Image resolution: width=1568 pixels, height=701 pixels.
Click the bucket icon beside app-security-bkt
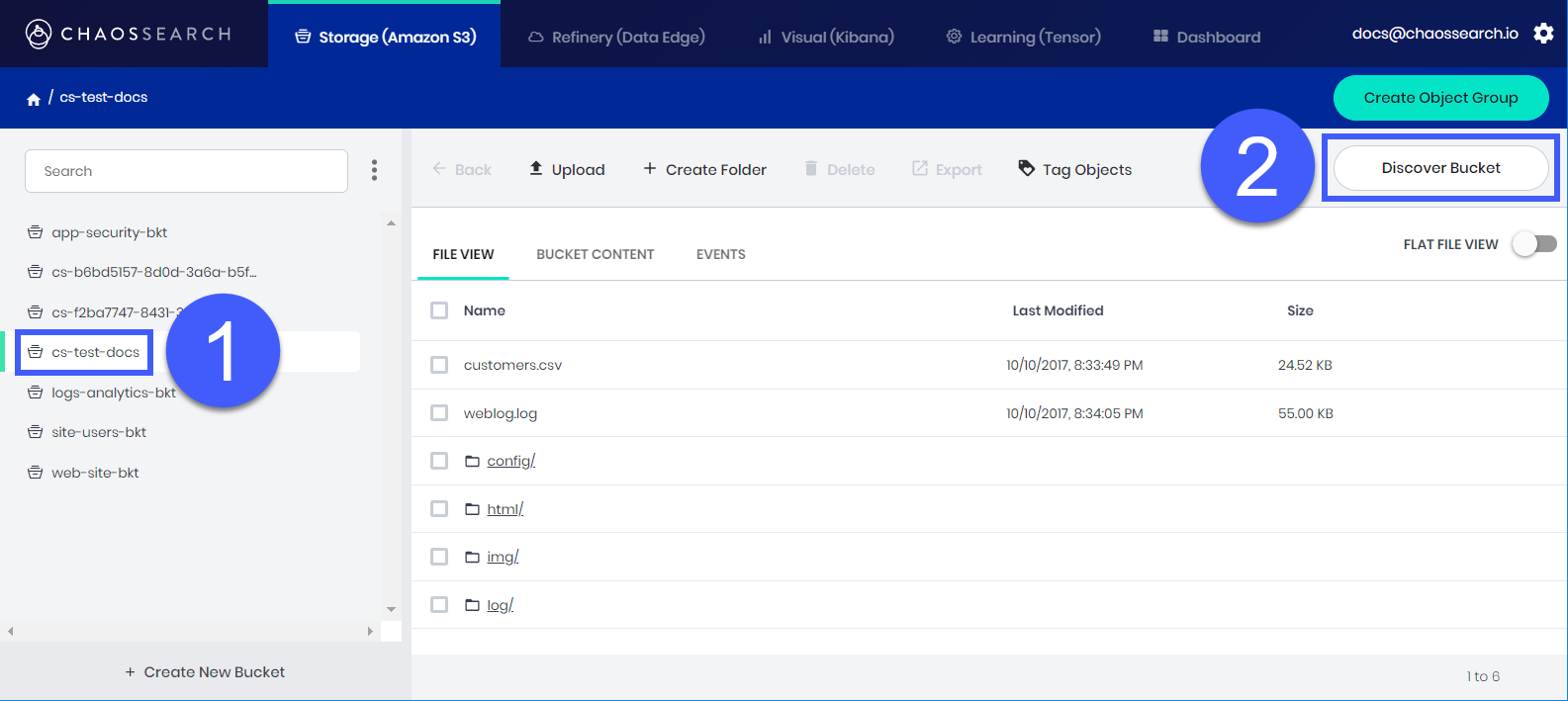coord(35,232)
